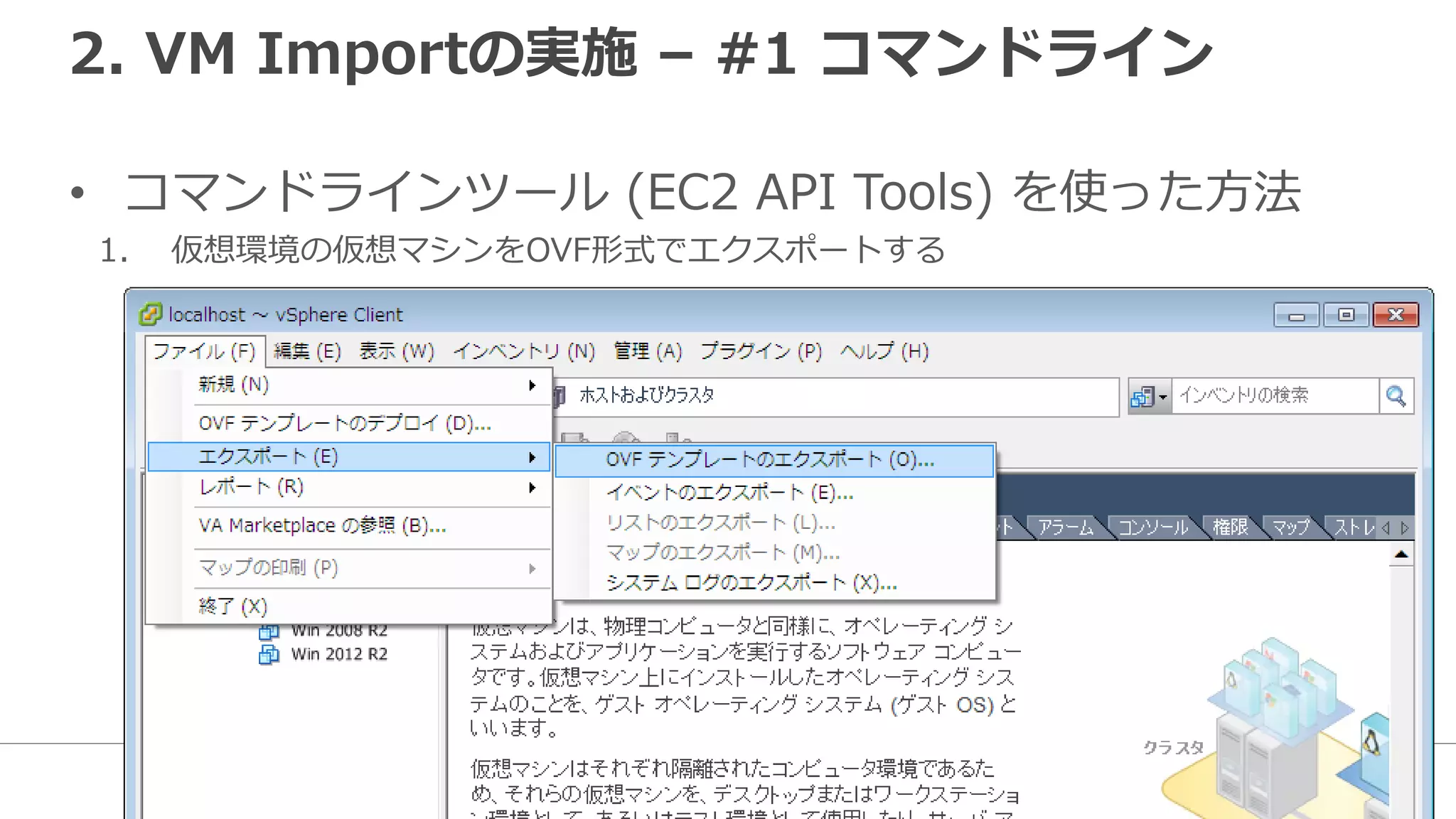1456x819 pixels.
Task: Switch to the 権限 tab
Action: (x=1230, y=528)
